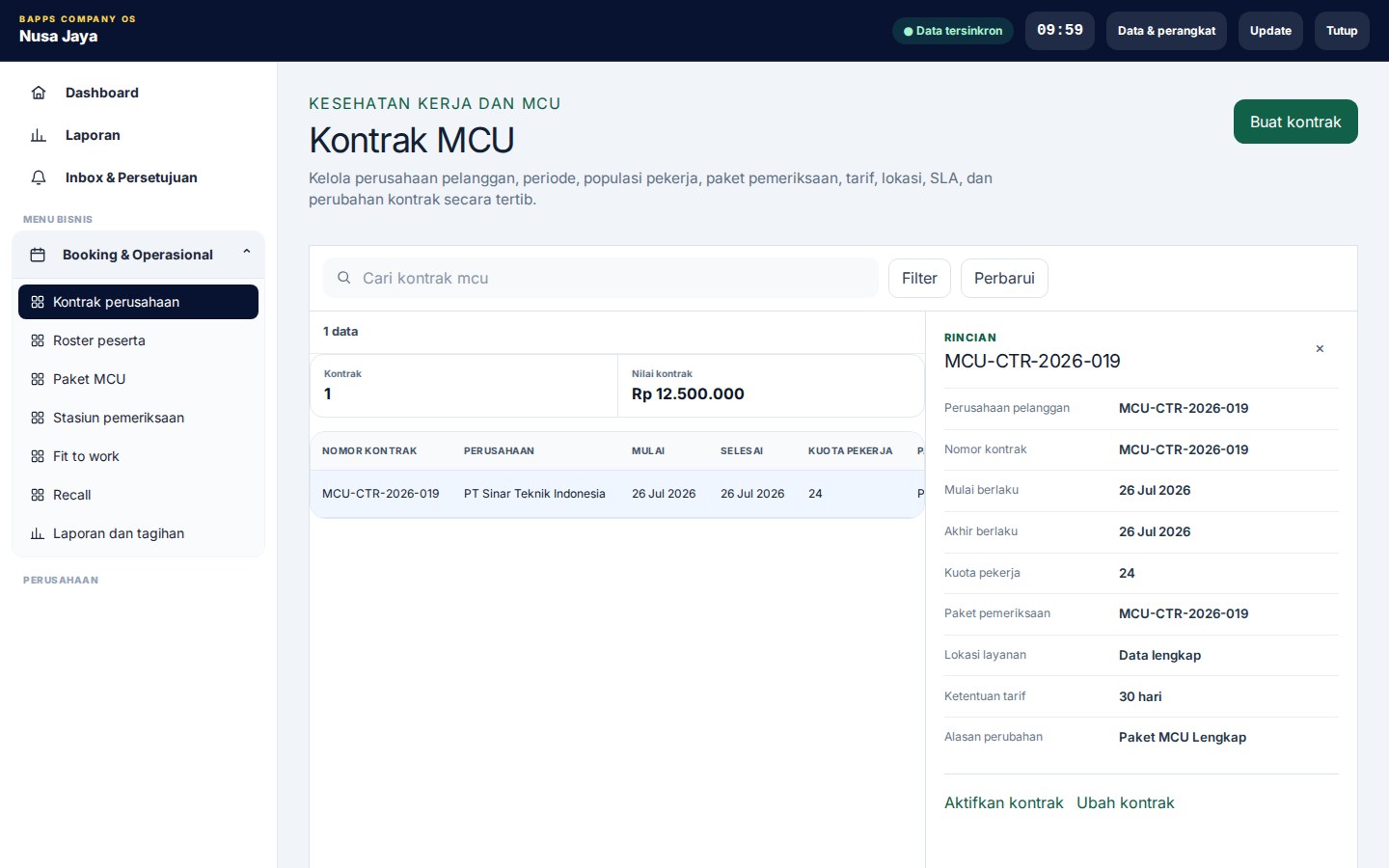Click Aktifkan kontrak link
This screenshot has width=1389, height=868.
pyautogui.click(x=1003, y=802)
